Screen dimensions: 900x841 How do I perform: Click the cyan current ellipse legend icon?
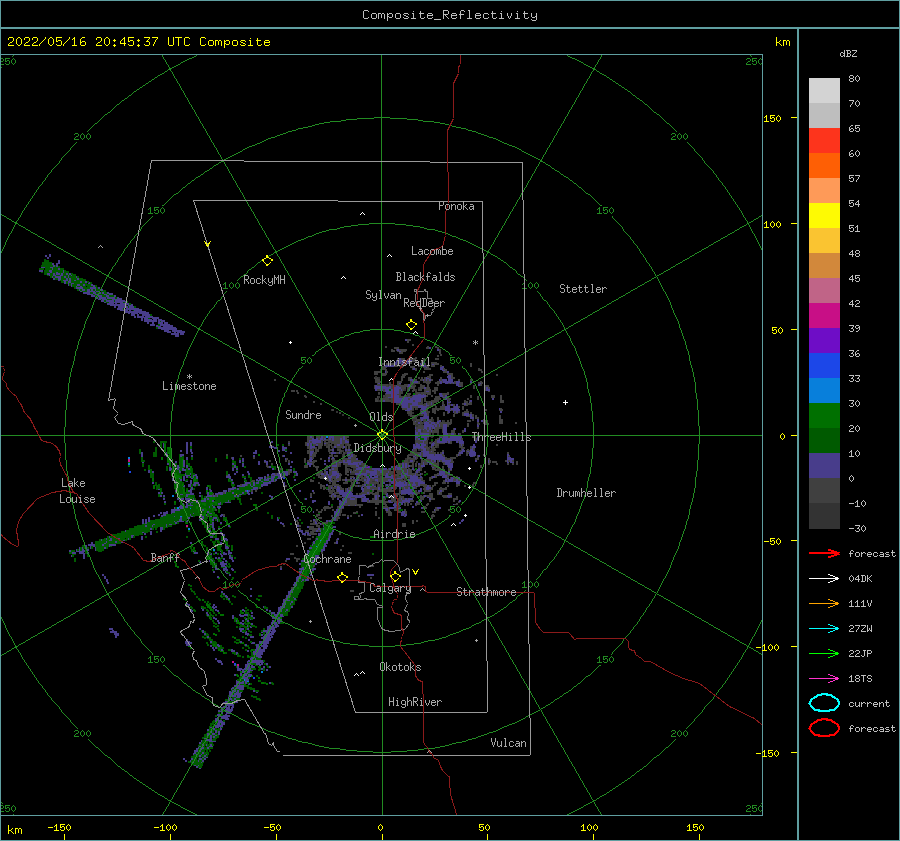(x=824, y=703)
